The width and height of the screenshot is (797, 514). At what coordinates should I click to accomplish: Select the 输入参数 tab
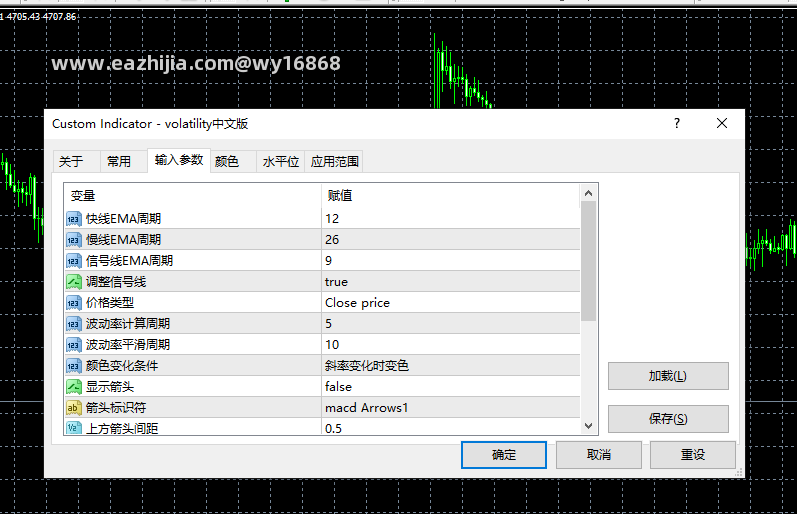[179, 160]
